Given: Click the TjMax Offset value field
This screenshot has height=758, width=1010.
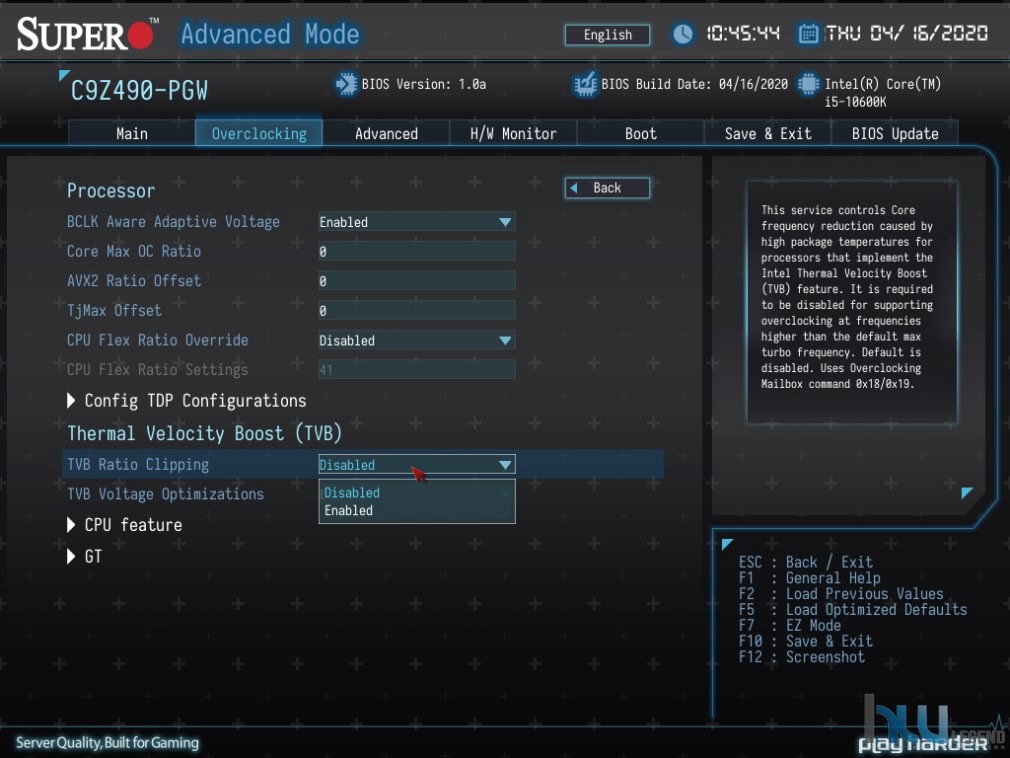Looking at the screenshot, I should [417, 311].
